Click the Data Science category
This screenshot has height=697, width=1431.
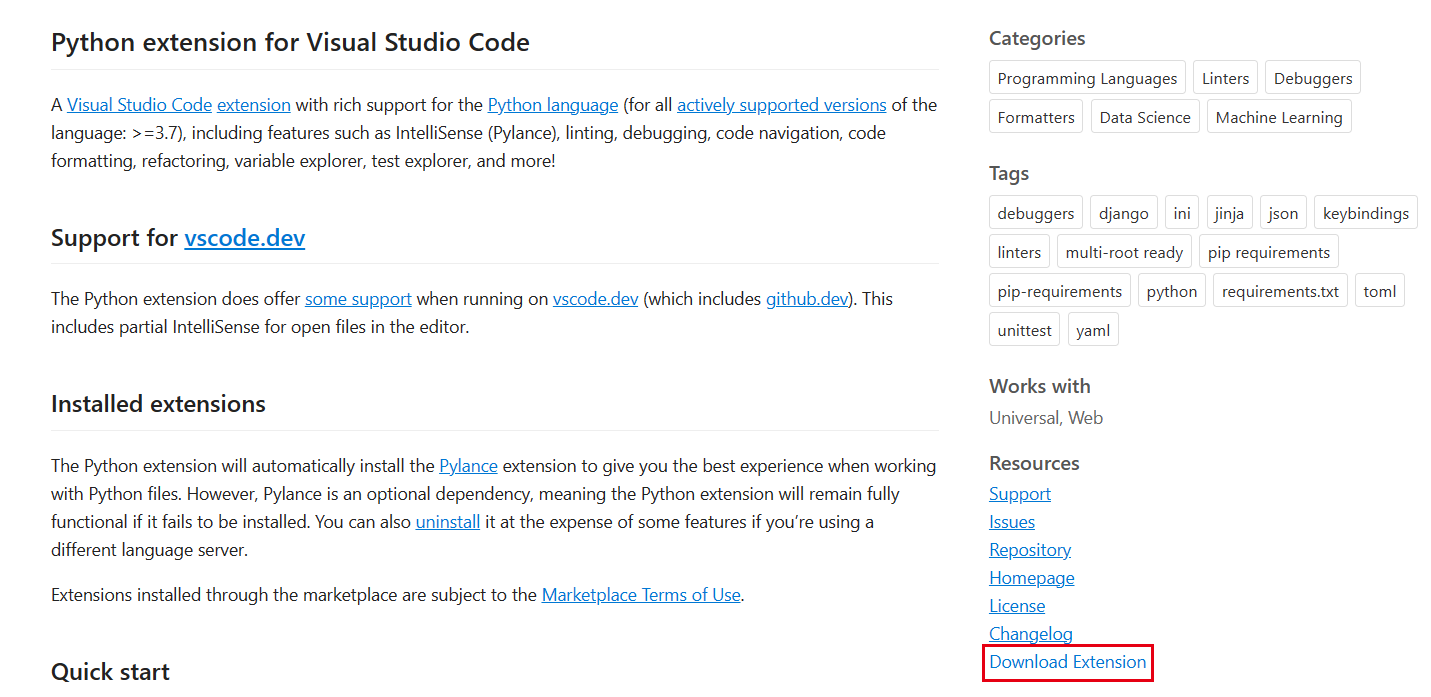(1144, 117)
